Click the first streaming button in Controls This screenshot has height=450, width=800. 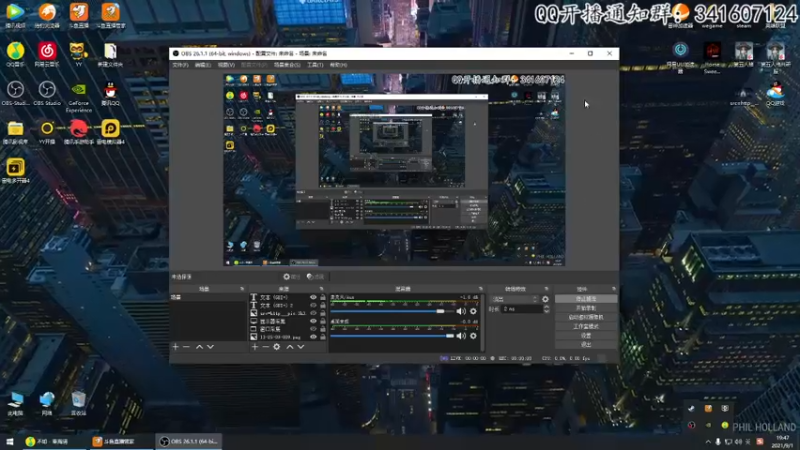tap(586, 299)
